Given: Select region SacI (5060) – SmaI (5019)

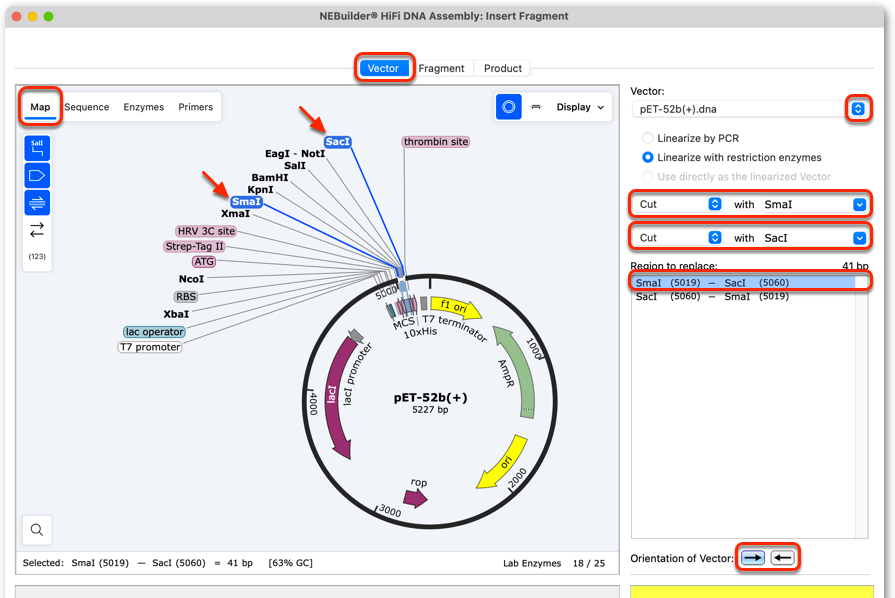Looking at the screenshot, I should pyautogui.click(x=743, y=296).
